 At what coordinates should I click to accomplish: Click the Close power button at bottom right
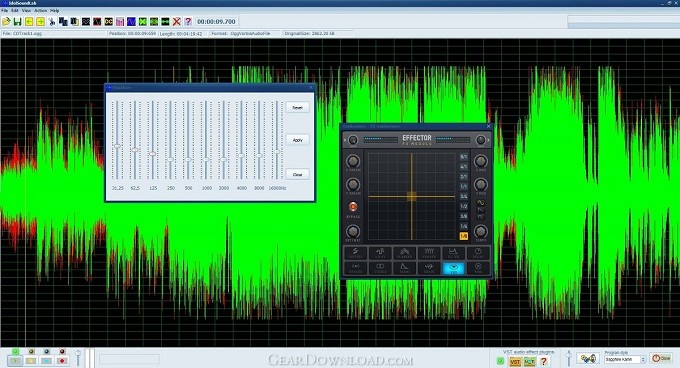point(661,358)
